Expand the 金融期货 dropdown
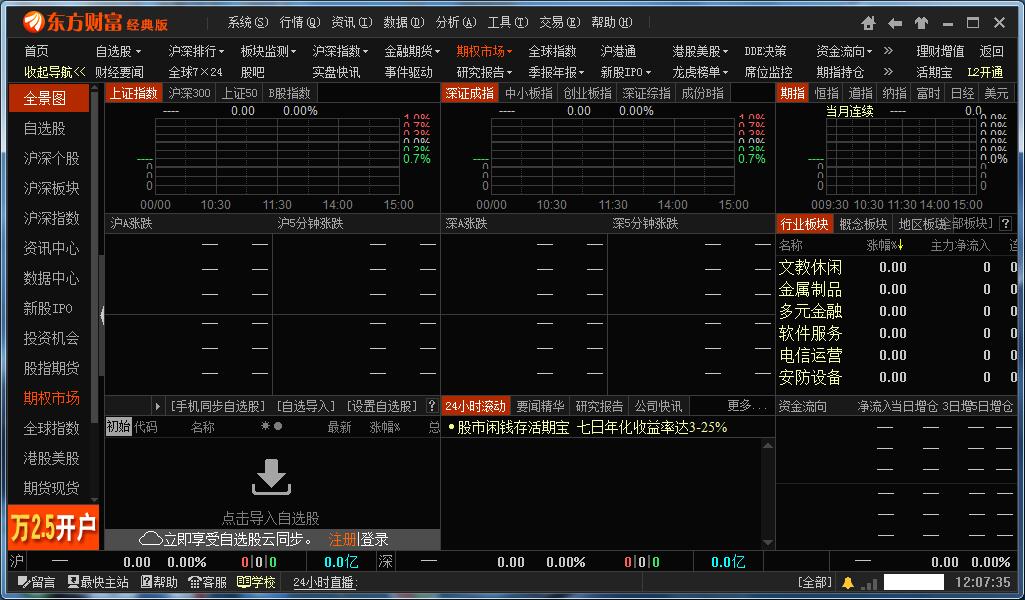The height and width of the screenshot is (600, 1025). tap(412, 51)
